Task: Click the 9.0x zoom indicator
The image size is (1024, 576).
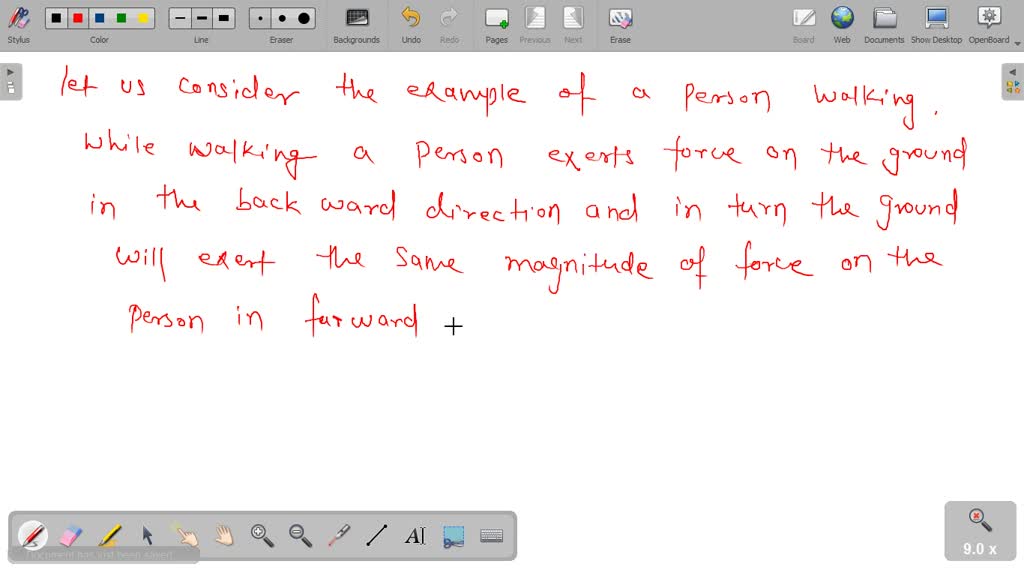Action: click(x=978, y=531)
